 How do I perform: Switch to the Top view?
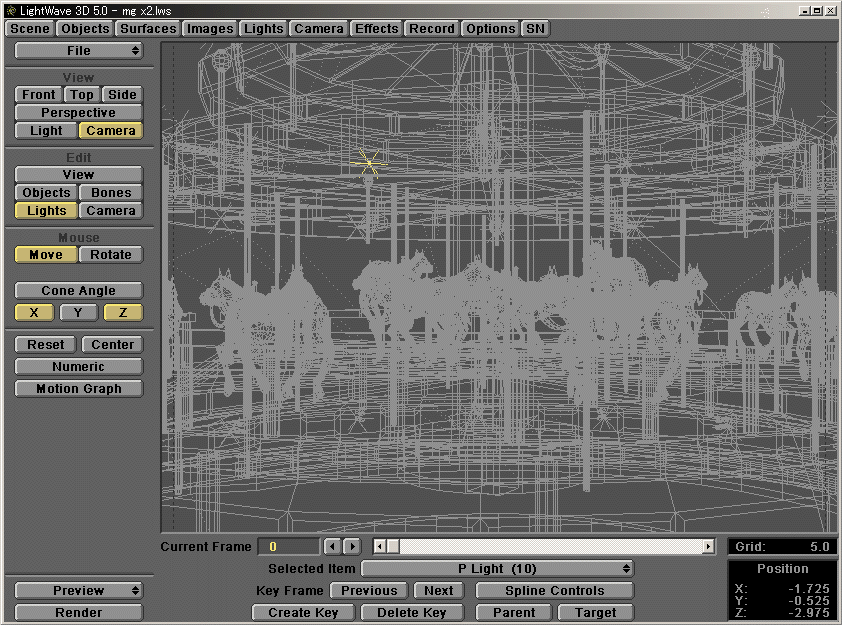click(x=81, y=93)
